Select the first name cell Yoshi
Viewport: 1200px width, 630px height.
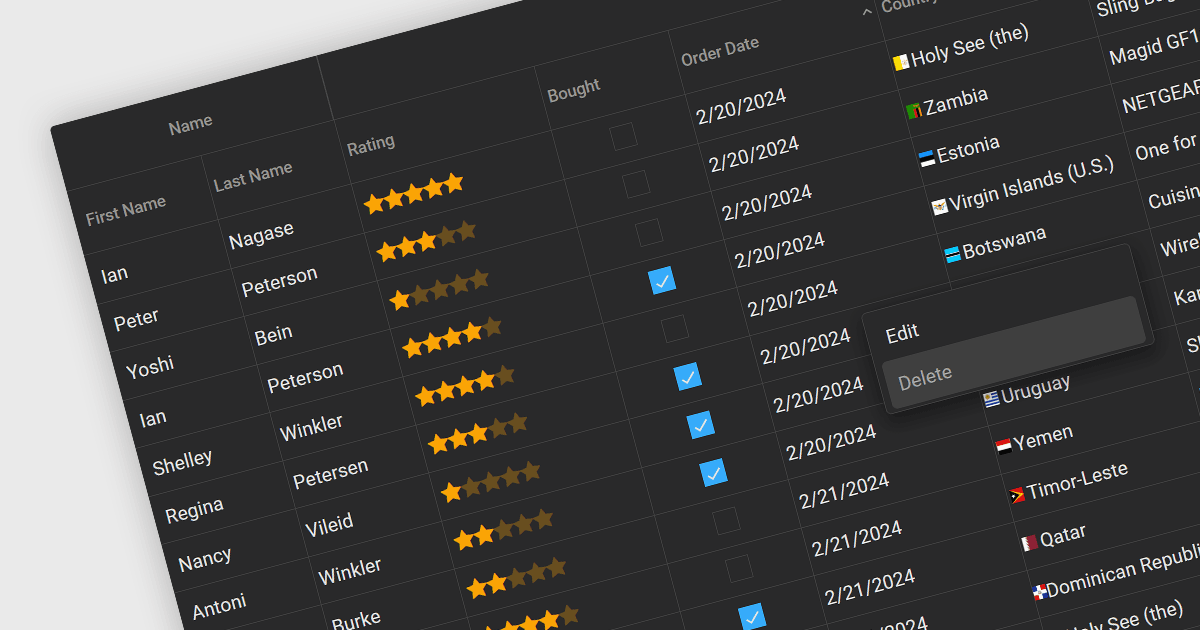pos(150,368)
